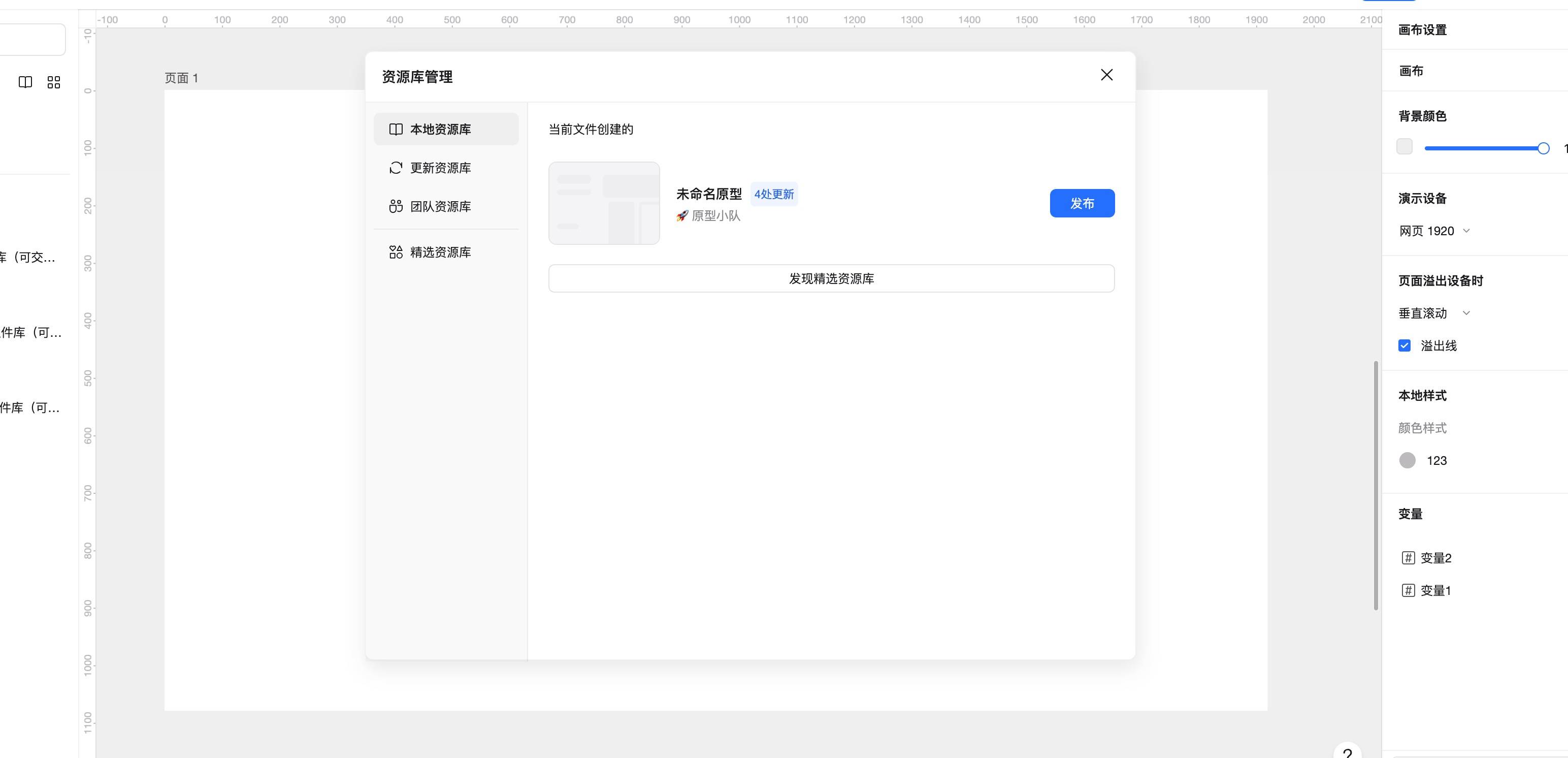Open 更新资源库 section
1568x758 pixels.
446,168
